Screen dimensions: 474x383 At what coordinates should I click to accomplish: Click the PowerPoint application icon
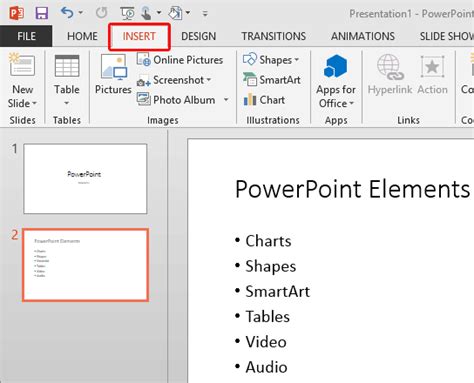pos(16,13)
